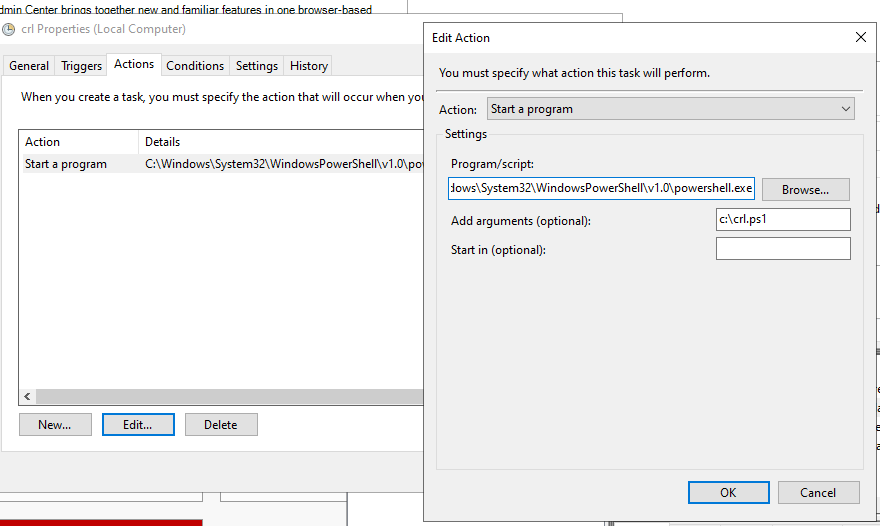
Task: Switch to the General tab
Action: [x=29, y=66]
